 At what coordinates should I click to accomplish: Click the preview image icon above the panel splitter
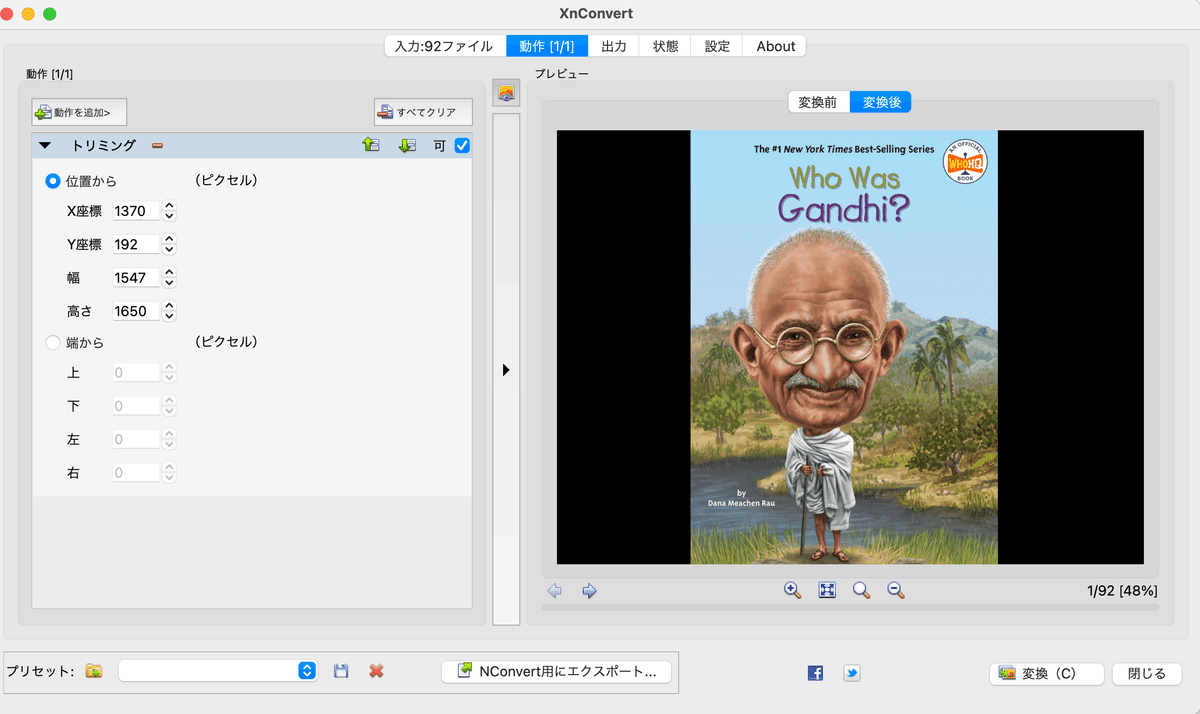pyautogui.click(x=507, y=94)
